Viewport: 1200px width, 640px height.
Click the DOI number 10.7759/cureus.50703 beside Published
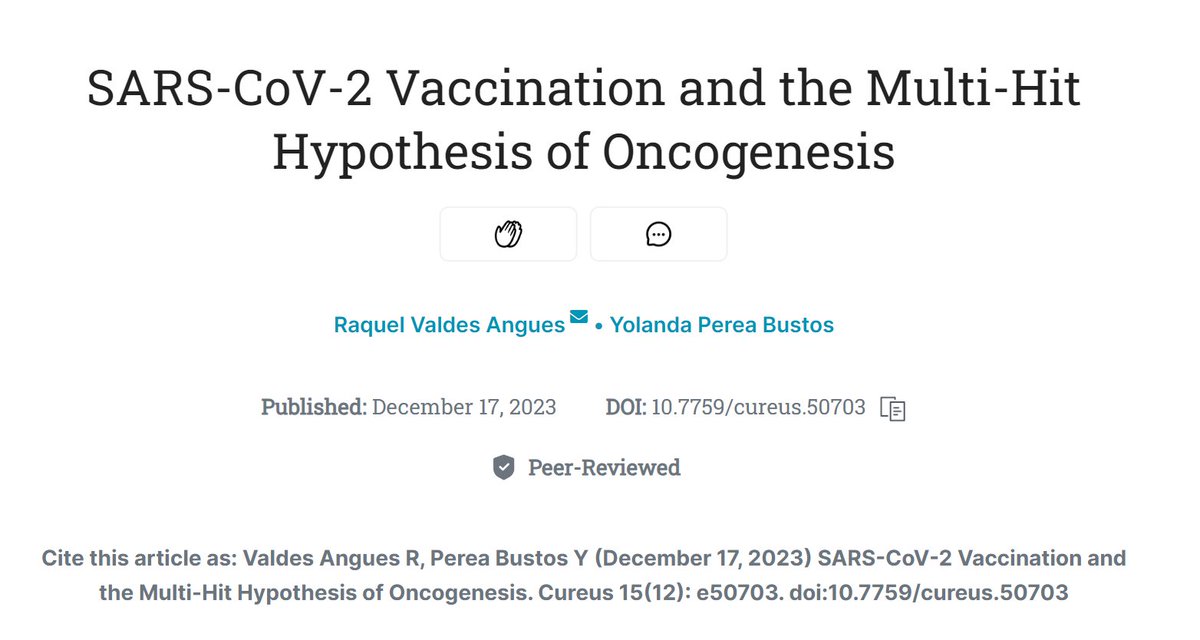tap(758, 407)
